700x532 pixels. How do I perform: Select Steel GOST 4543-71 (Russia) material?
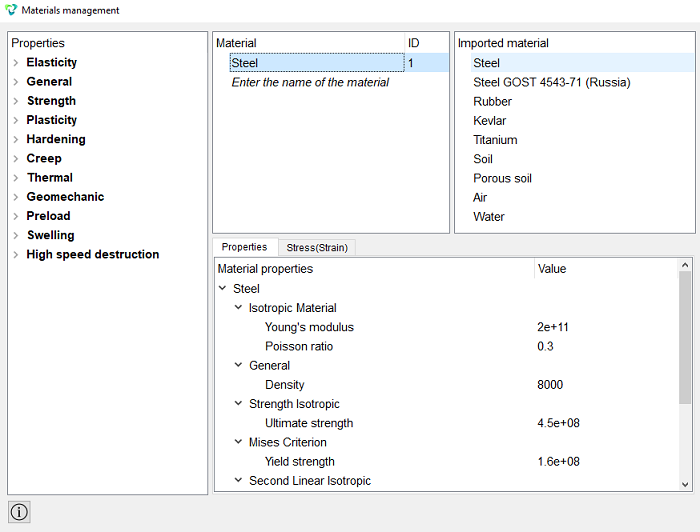pos(551,82)
